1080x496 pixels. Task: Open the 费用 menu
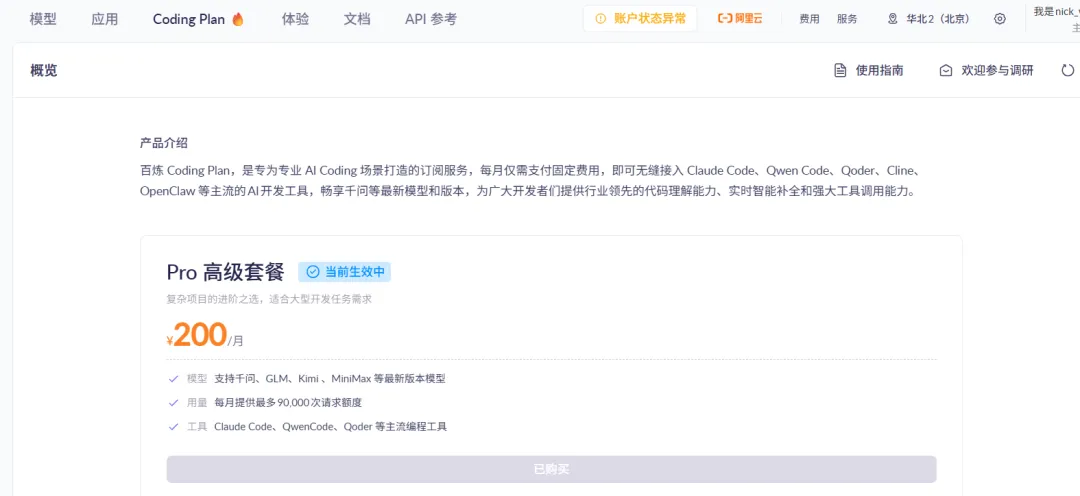pyautogui.click(x=809, y=19)
